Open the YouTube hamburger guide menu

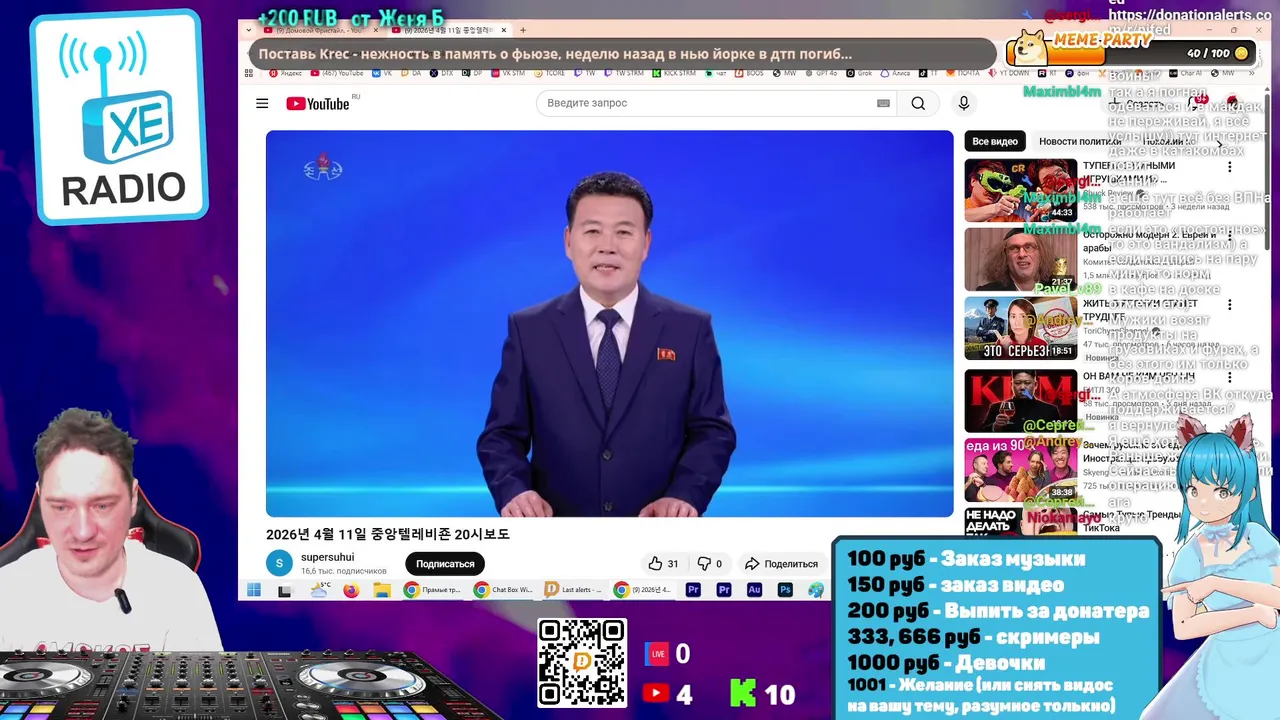[262, 103]
